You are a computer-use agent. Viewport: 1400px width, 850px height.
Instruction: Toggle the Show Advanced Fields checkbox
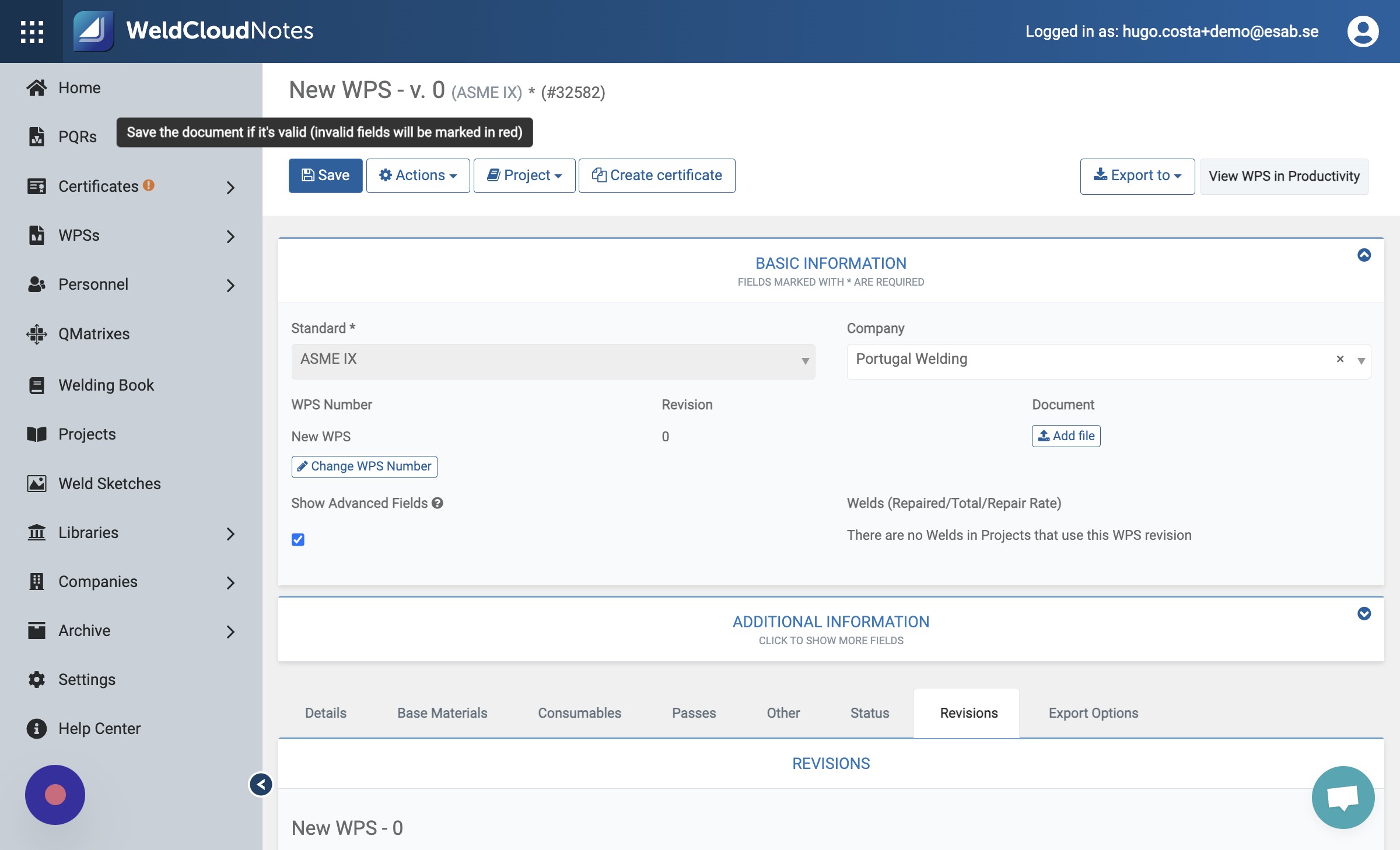(x=298, y=539)
